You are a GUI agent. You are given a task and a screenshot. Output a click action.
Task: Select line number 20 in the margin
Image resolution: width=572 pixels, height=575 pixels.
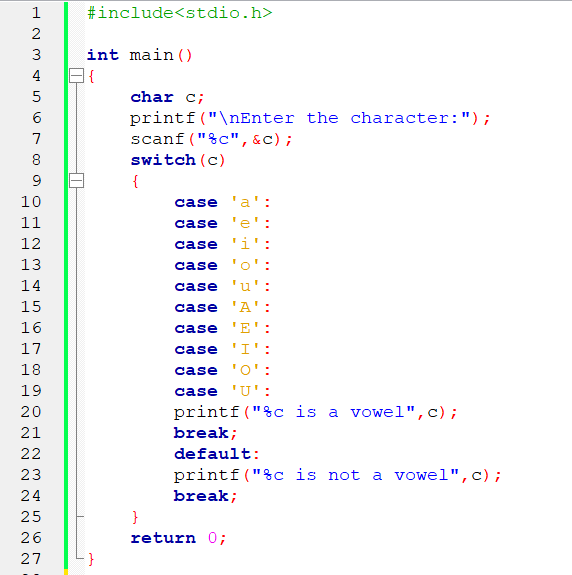point(31,412)
